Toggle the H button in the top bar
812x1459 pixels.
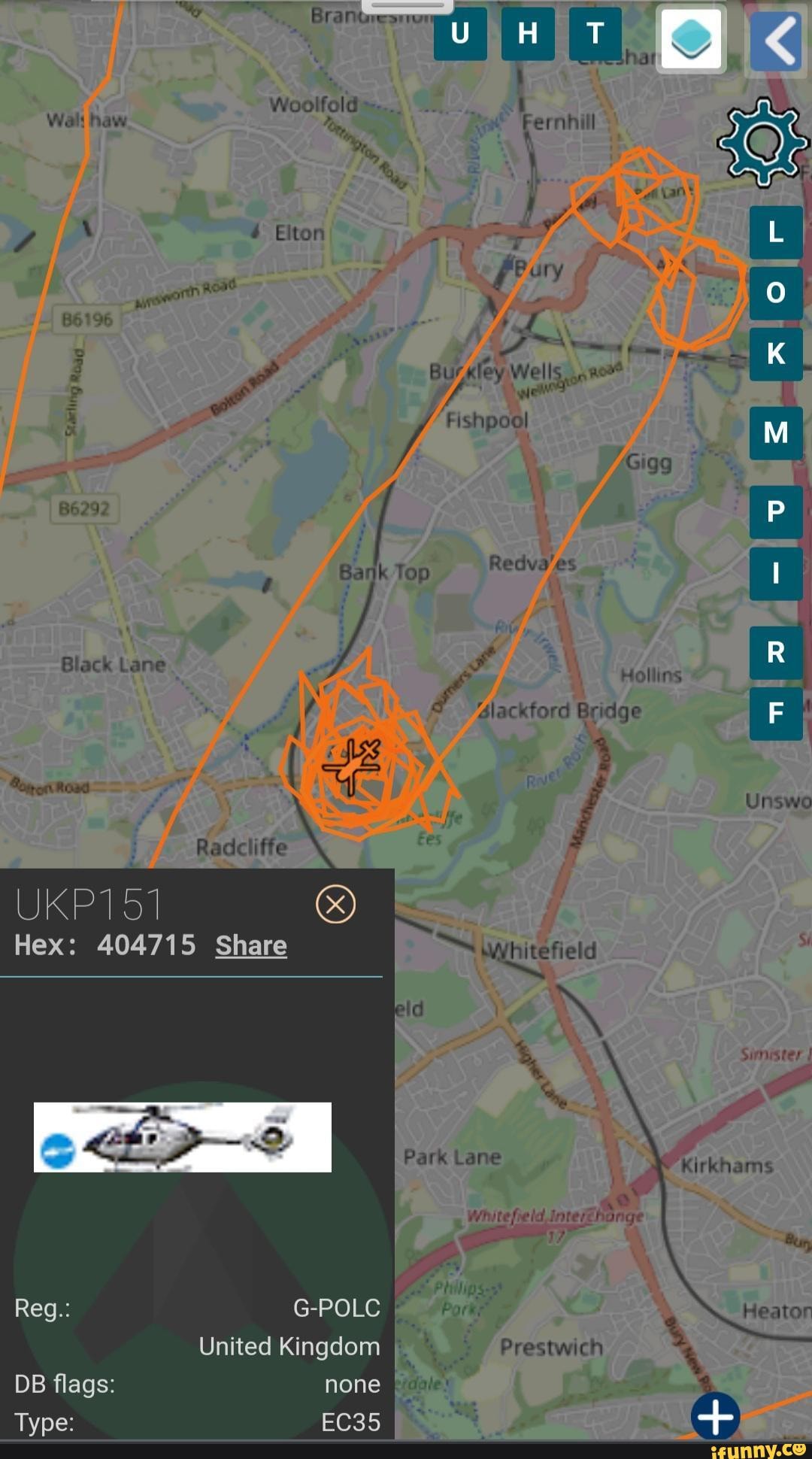(528, 33)
